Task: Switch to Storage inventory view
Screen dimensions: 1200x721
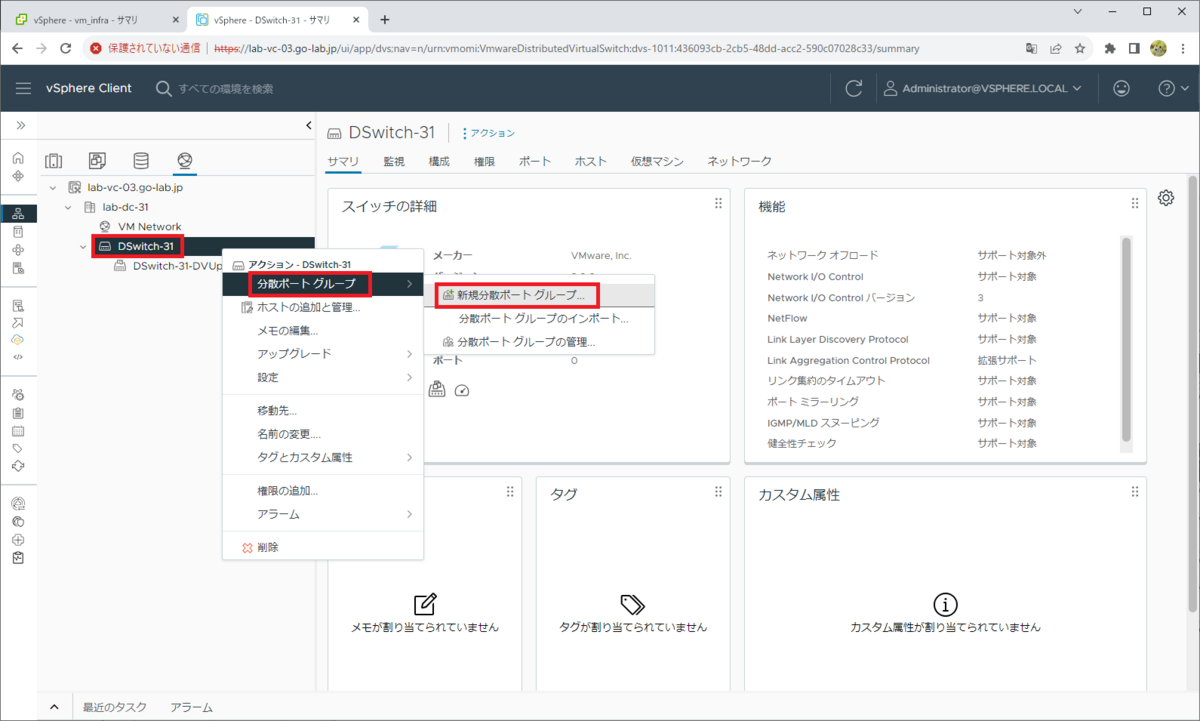Action: click(x=141, y=161)
